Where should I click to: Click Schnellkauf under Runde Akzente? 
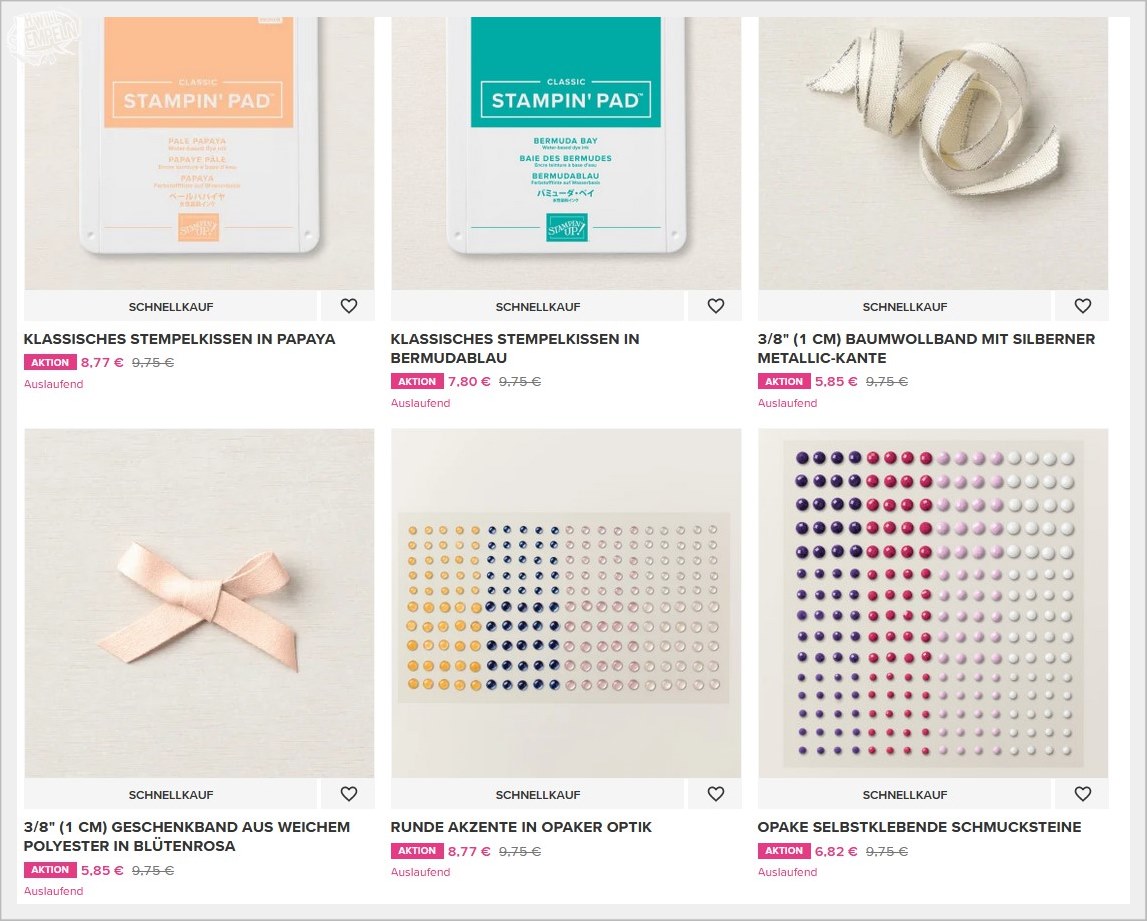(538, 794)
